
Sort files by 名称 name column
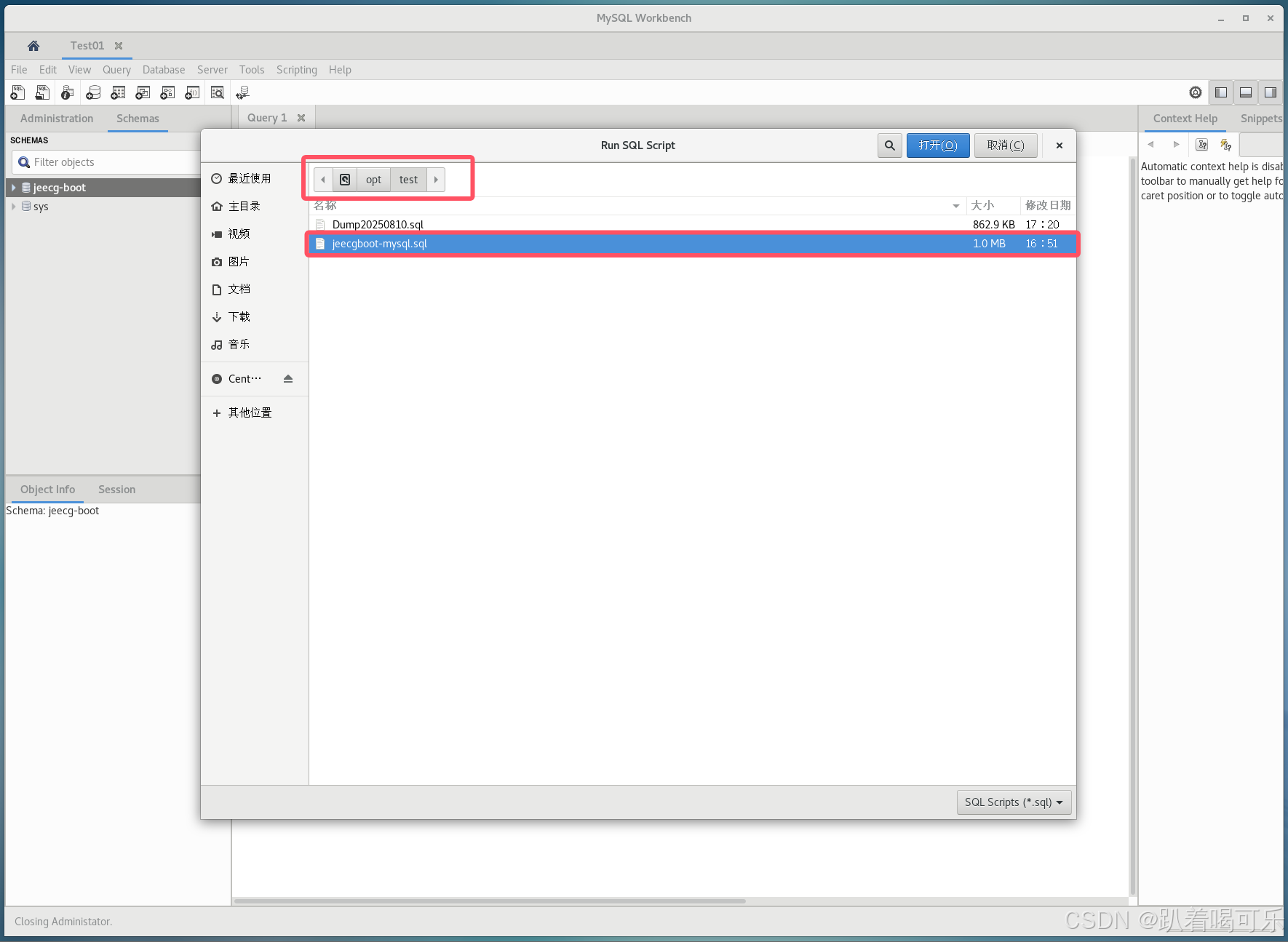637,206
